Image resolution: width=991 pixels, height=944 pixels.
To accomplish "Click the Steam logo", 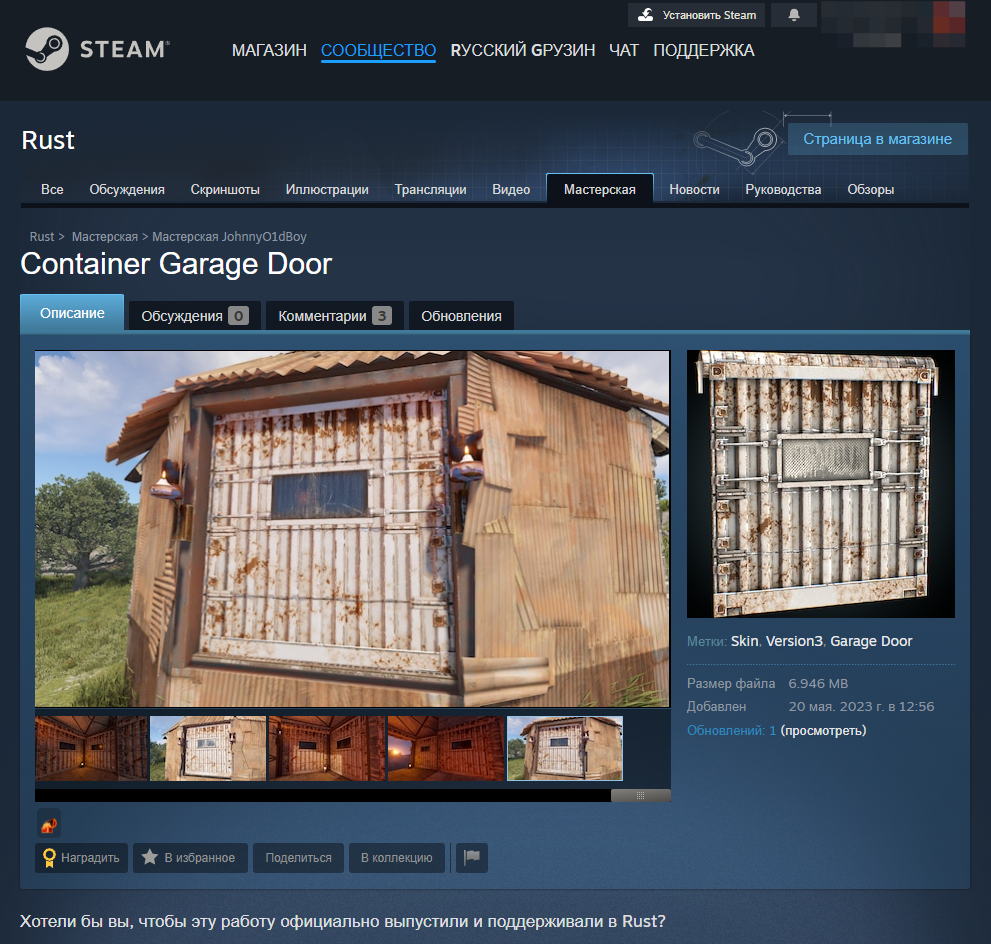I will click(x=97, y=49).
